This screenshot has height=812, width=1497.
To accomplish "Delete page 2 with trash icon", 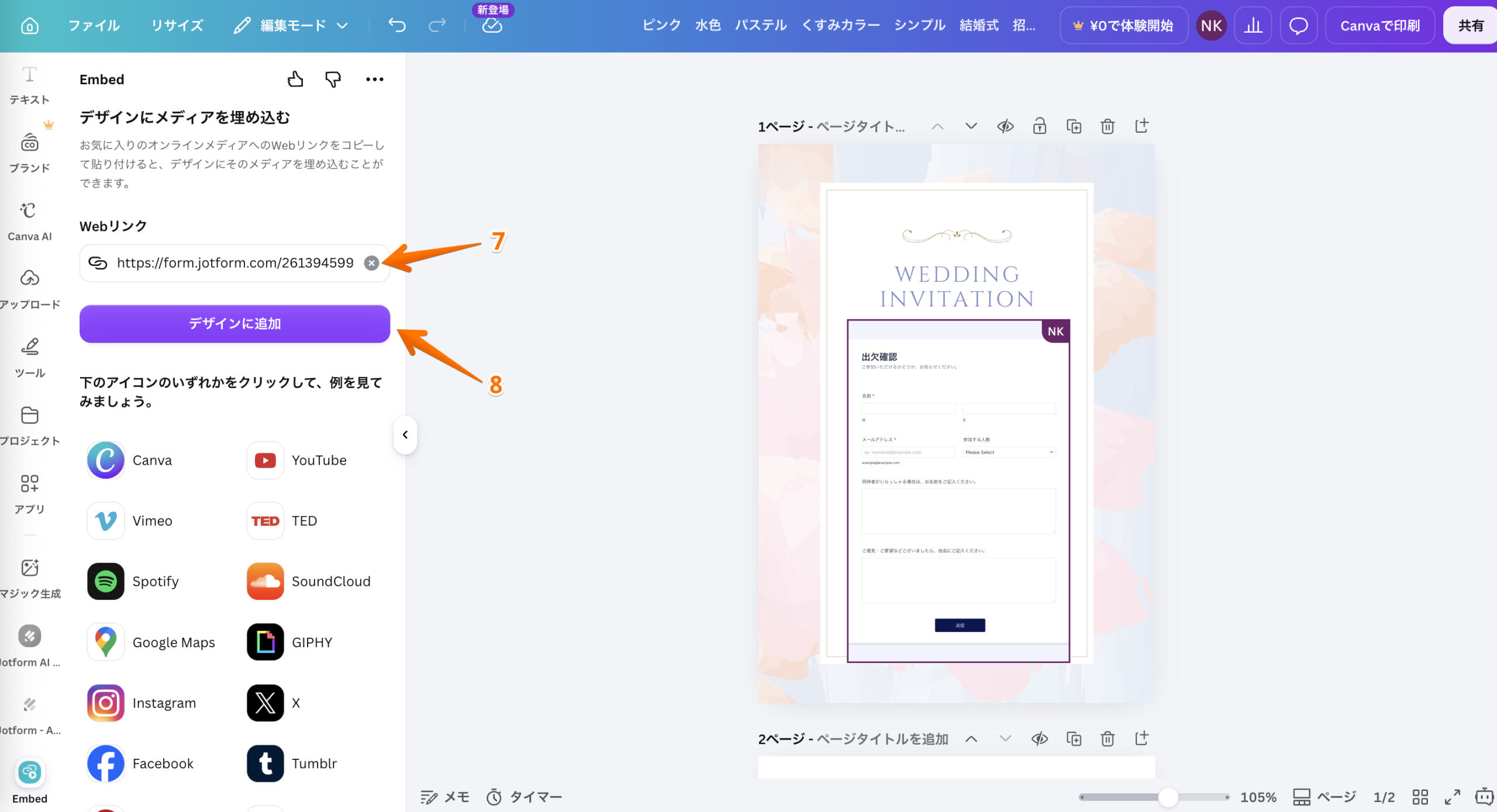I will point(1108,738).
